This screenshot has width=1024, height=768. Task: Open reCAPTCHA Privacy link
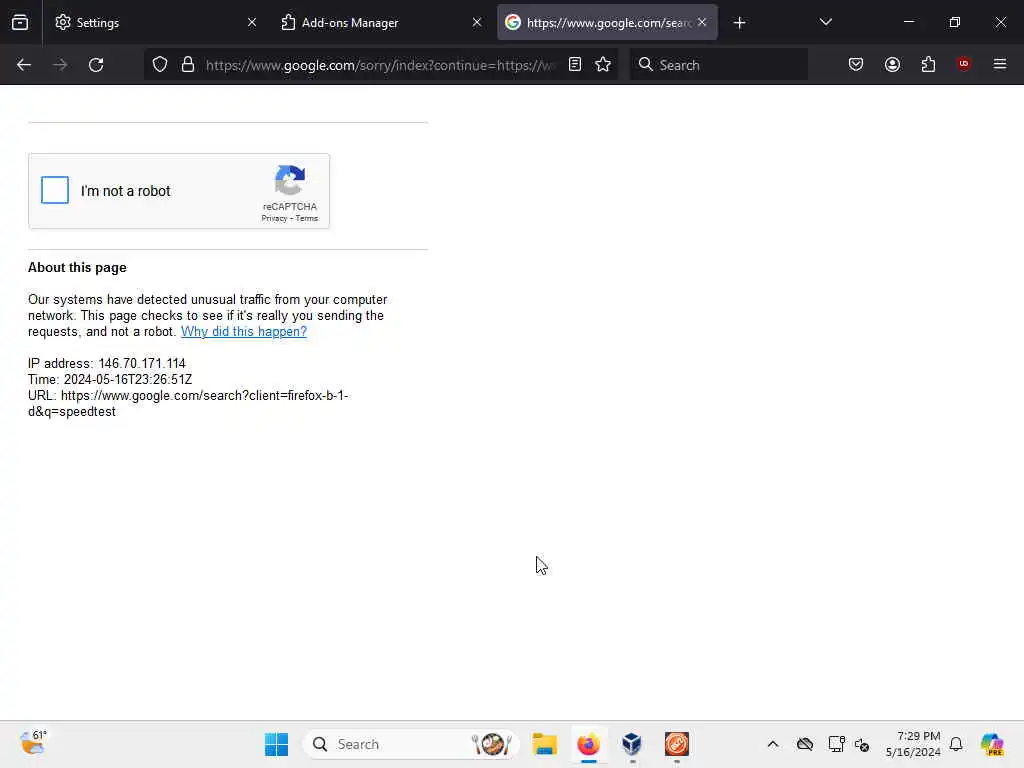coord(274,218)
